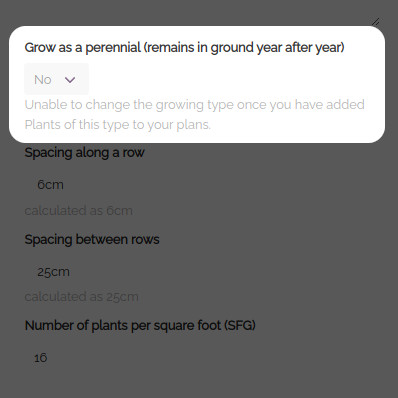Screen dimensions: 398x398
Task: Click the Spacing along a row field
Action: click(x=199, y=184)
